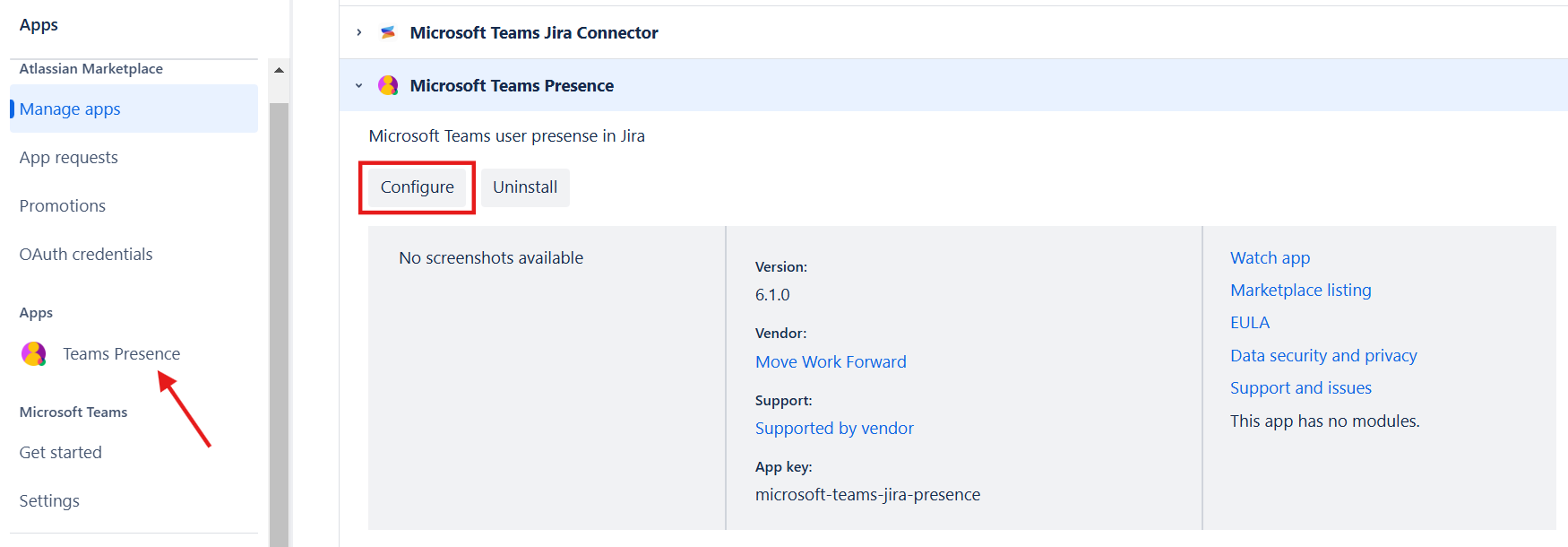Viewport: 1568px width, 547px height.
Task: Open OAuth credentials page
Action: pyautogui.click(x=86, y=255)
